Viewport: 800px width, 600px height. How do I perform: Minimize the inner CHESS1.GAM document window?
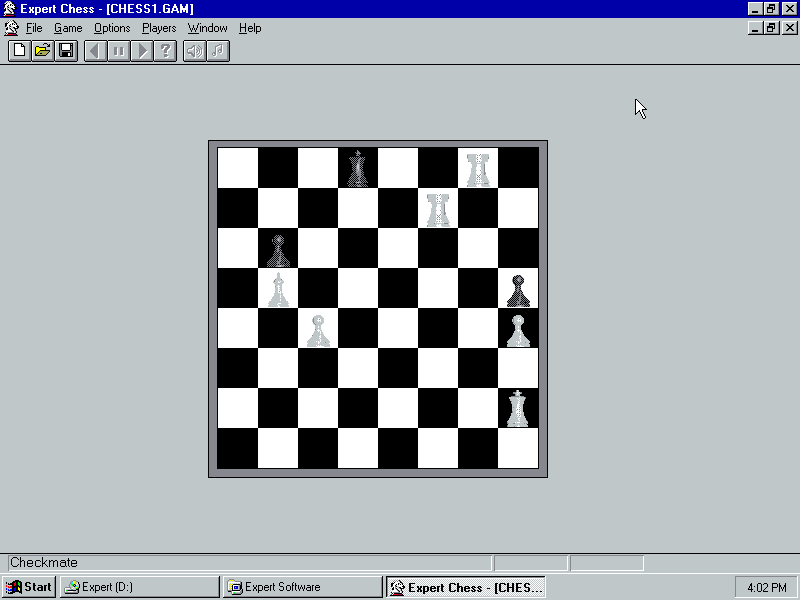tap(756, 28)
